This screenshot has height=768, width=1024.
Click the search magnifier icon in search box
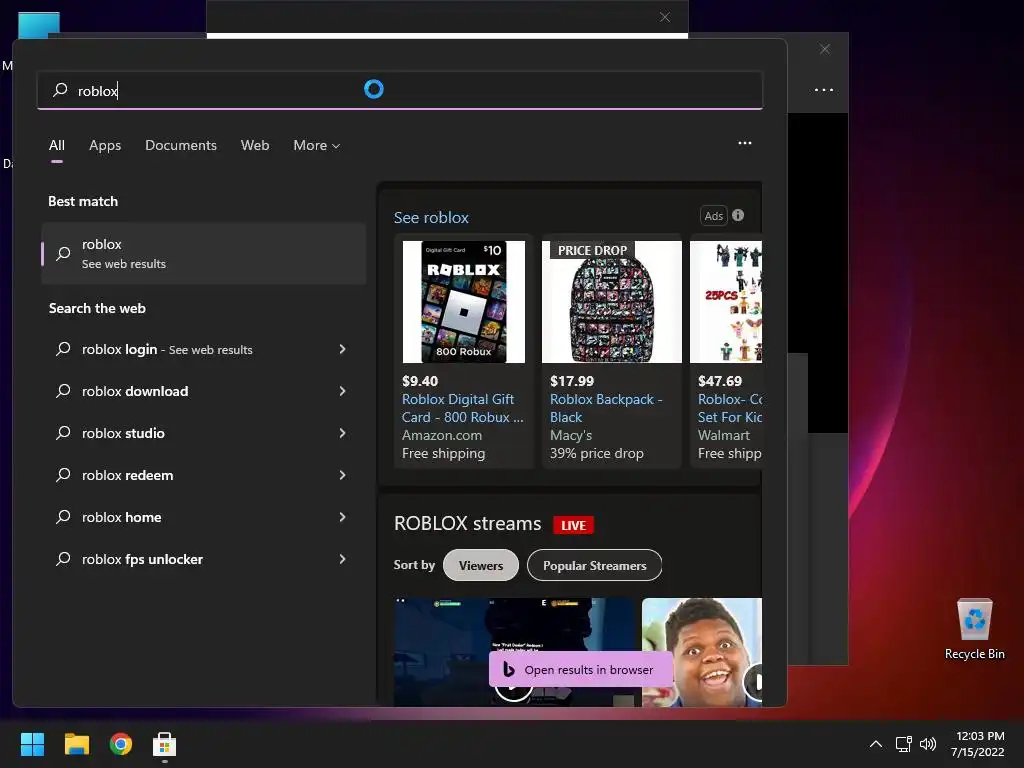pyautogui.click(x=60, y=89)
